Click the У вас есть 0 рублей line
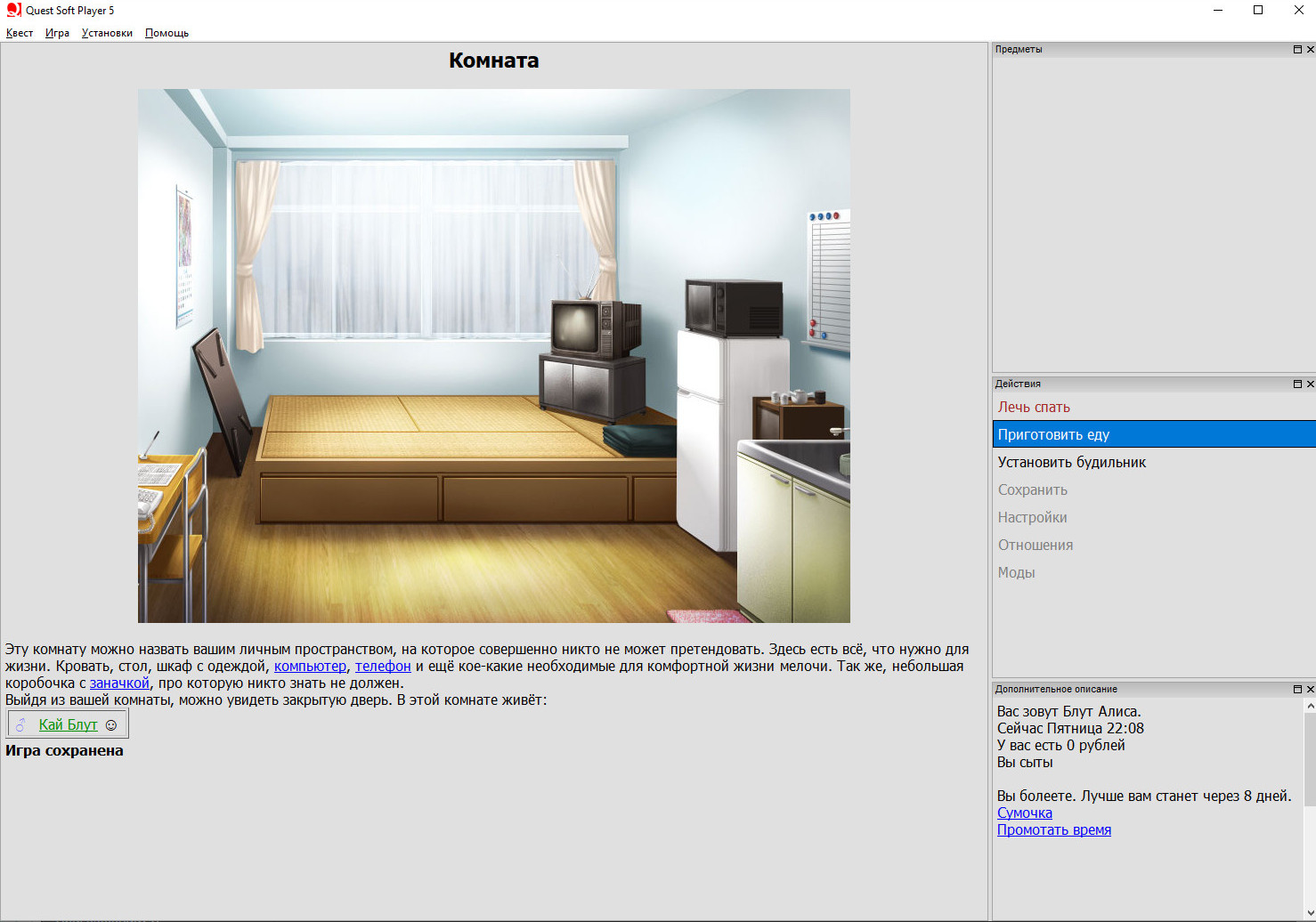1316x922 pixels. click(x=1061, y=745)
